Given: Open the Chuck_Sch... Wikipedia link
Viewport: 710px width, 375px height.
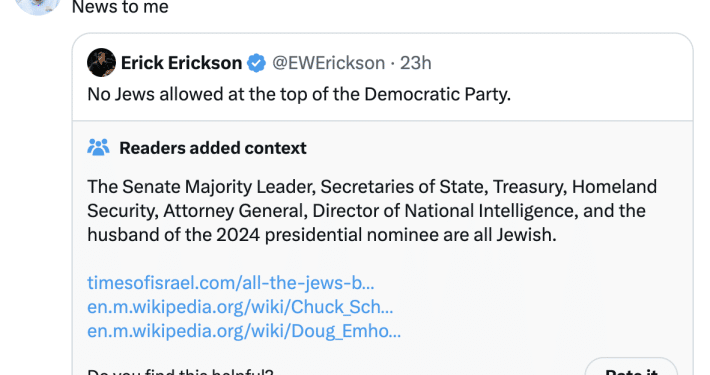Looking at the screenshot, I should [x=240, y=307].
